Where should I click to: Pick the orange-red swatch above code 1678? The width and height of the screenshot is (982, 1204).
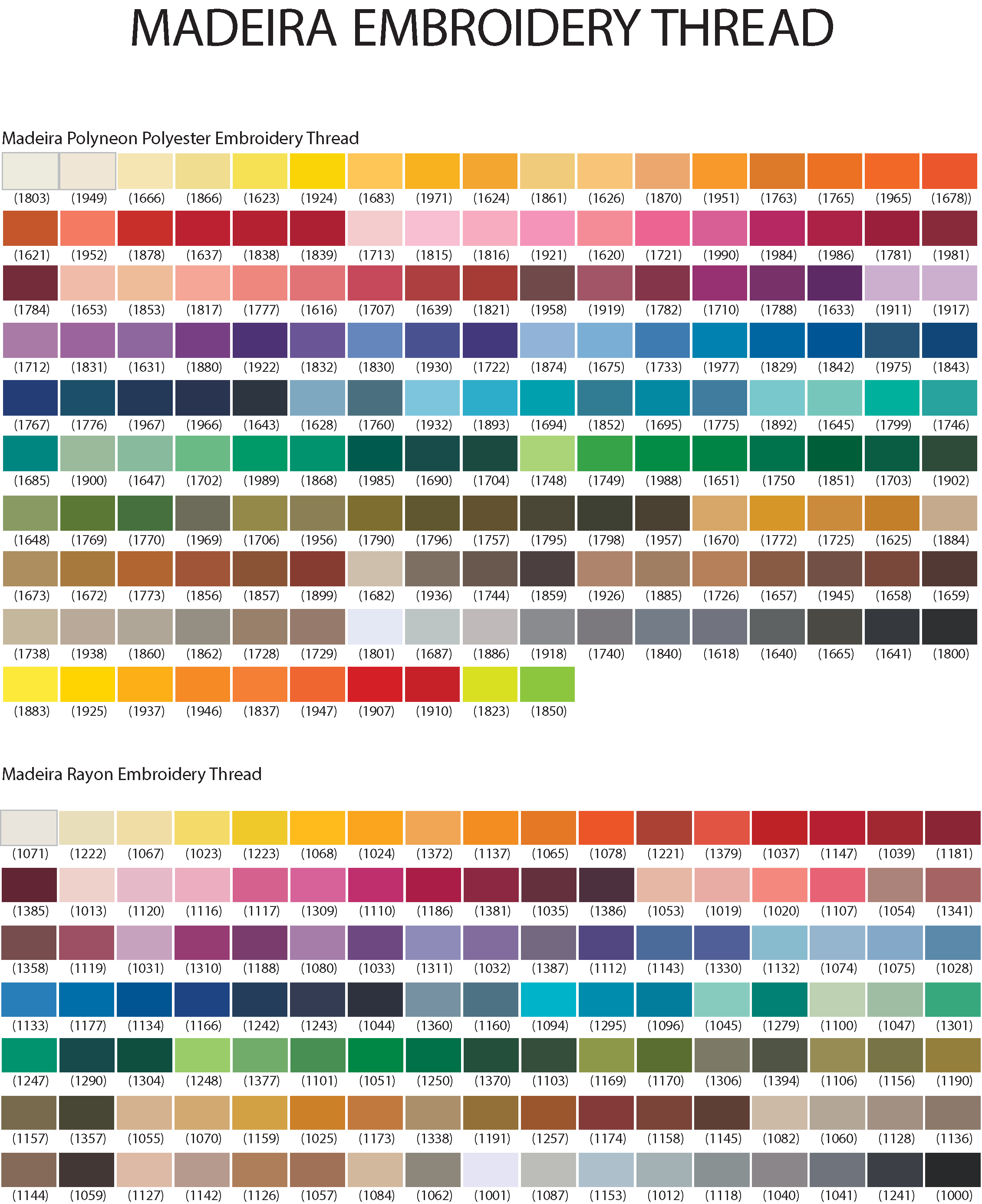click(950, 171)
